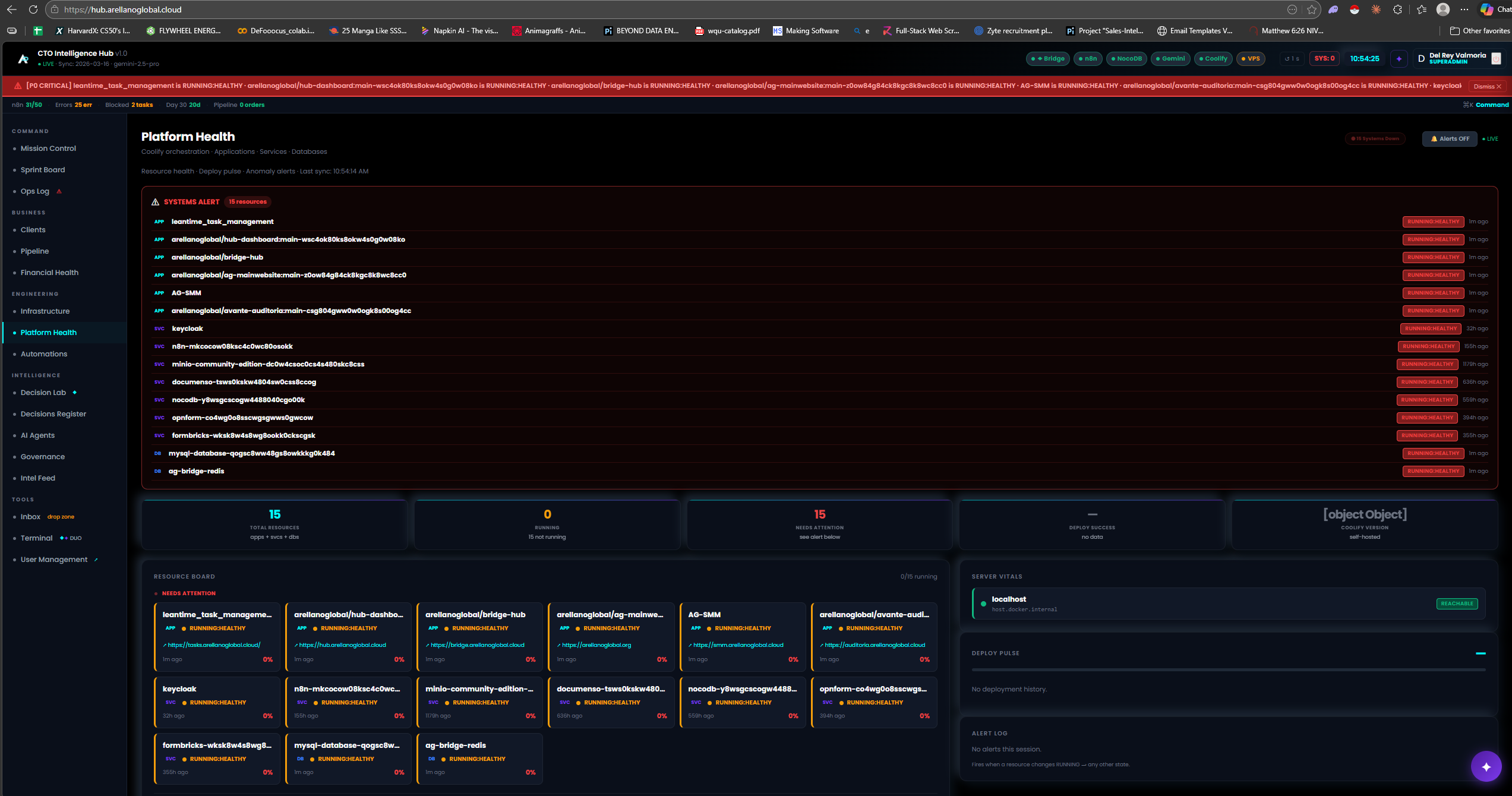Open the browser settings three-dot menu

(1464, 10)
